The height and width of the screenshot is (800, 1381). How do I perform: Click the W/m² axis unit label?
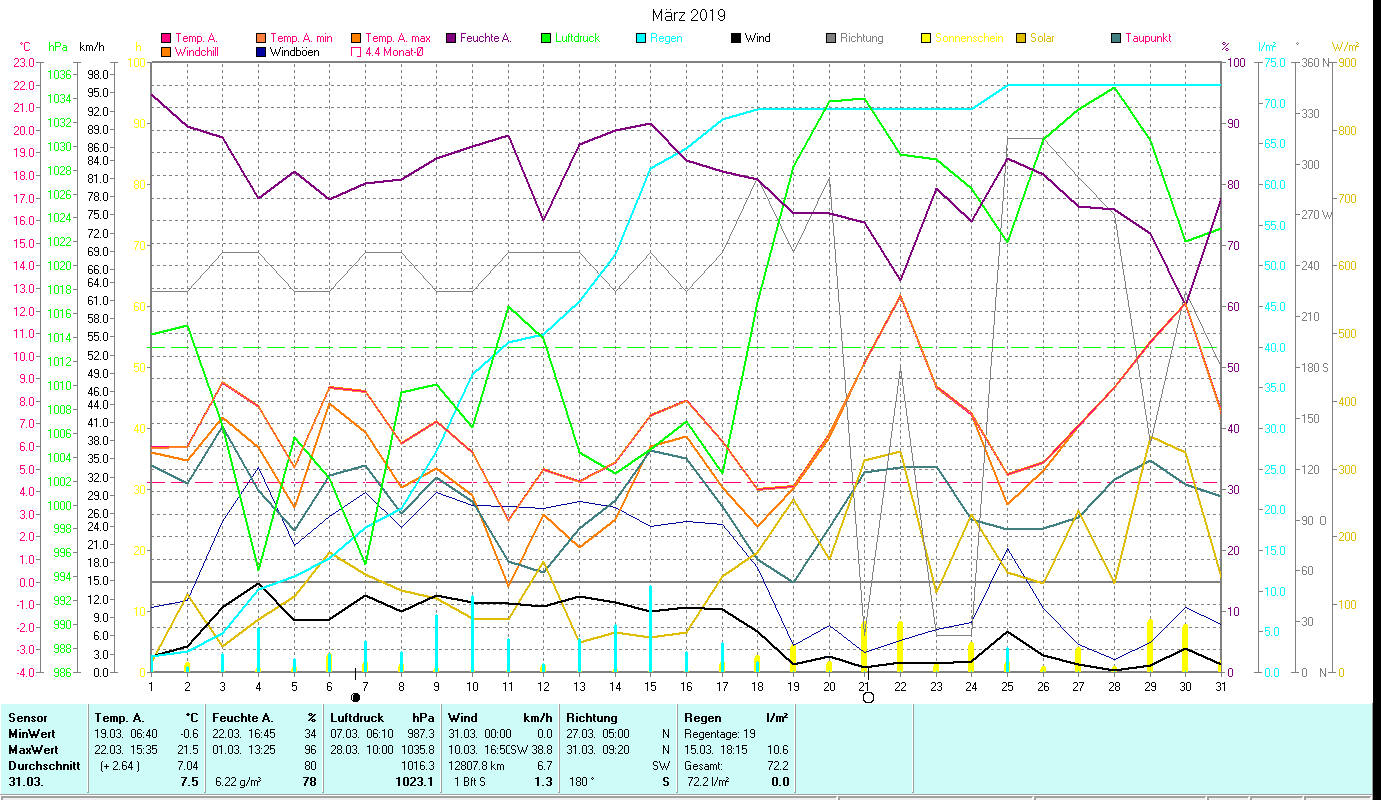tap(1346, 47)
